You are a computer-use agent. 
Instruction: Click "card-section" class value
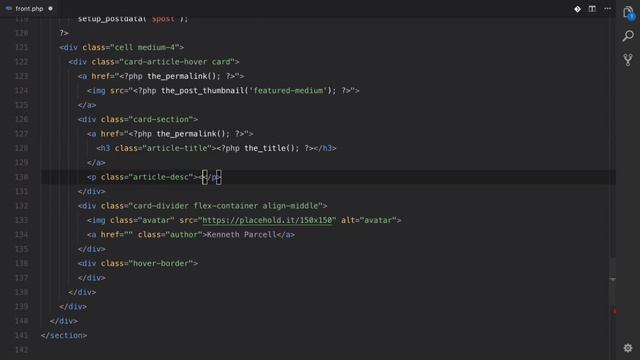coord(161,119)
